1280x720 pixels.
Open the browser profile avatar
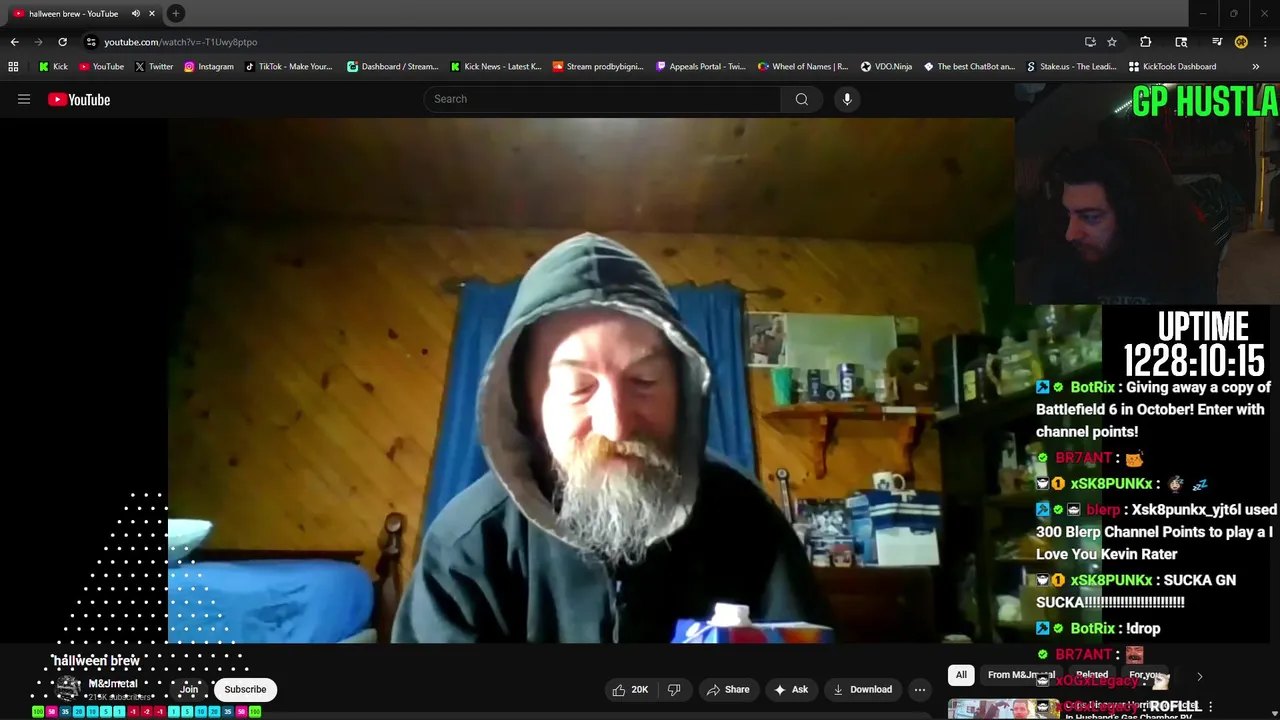click(x=1241, y=42)
